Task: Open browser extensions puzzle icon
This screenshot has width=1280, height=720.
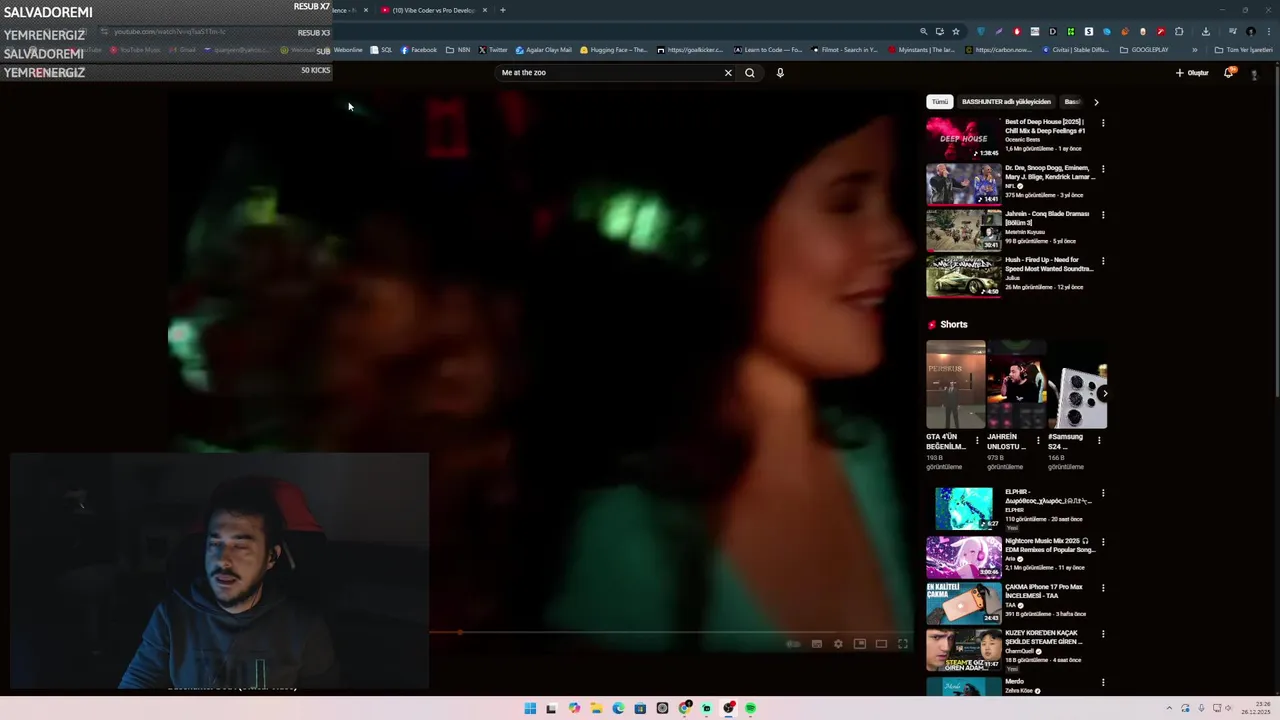Action: click(1179, 31)
